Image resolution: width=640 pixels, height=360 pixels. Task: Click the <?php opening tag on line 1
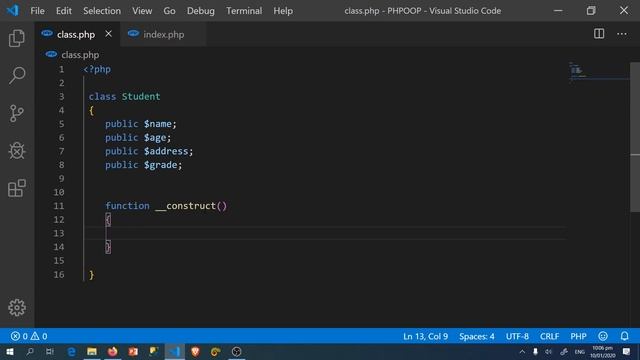point(97,69)
